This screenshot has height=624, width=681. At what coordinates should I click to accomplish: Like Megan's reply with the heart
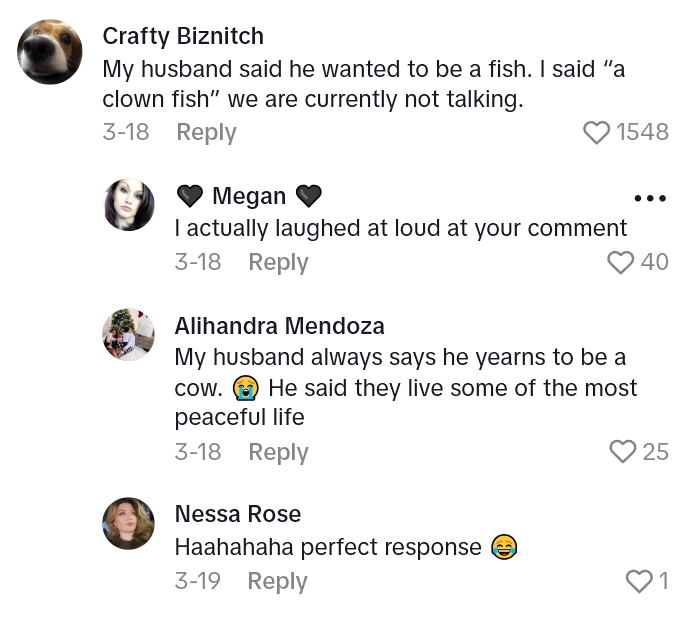[x=621, y=262]
